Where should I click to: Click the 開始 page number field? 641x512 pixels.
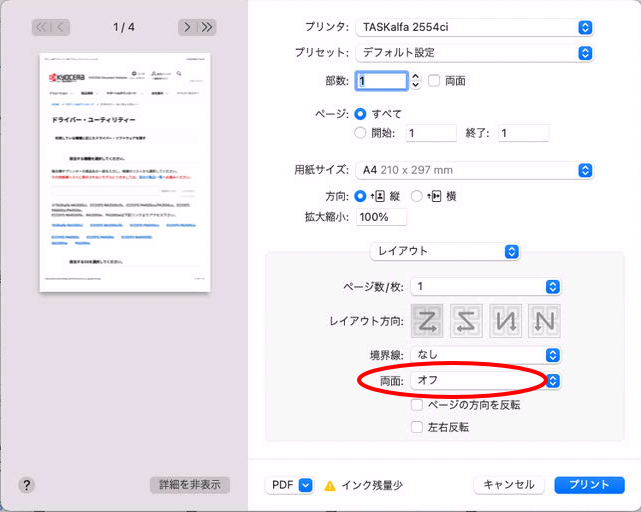(431, 133)
